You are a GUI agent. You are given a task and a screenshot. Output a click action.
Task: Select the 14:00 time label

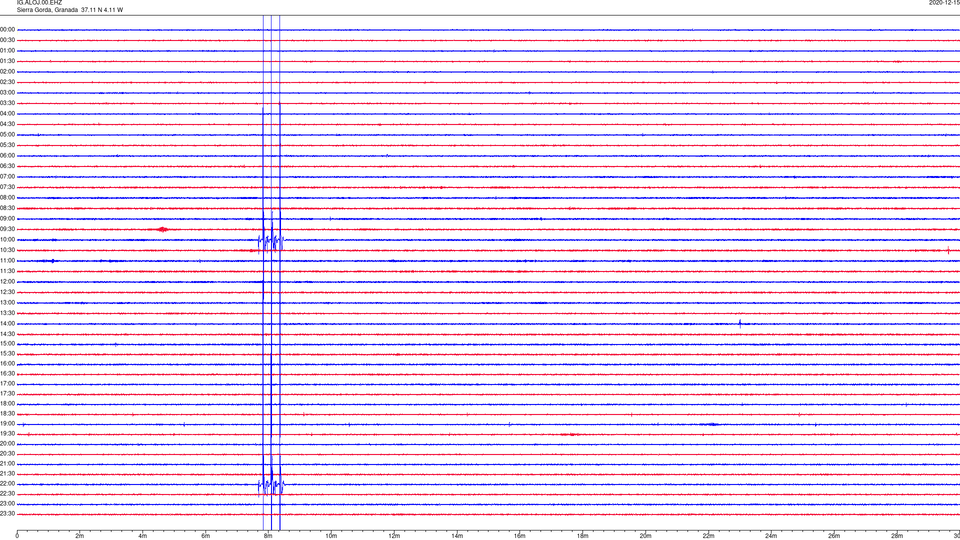click(7, 323)
